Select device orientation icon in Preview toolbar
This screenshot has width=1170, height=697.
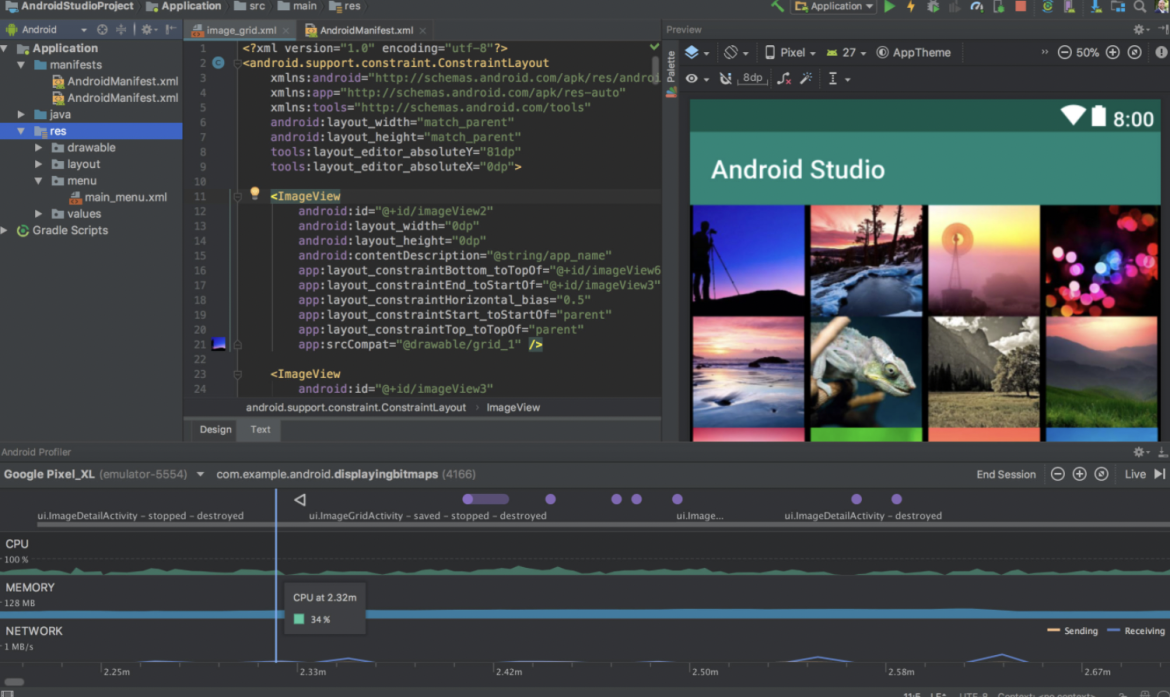(730, 51)
